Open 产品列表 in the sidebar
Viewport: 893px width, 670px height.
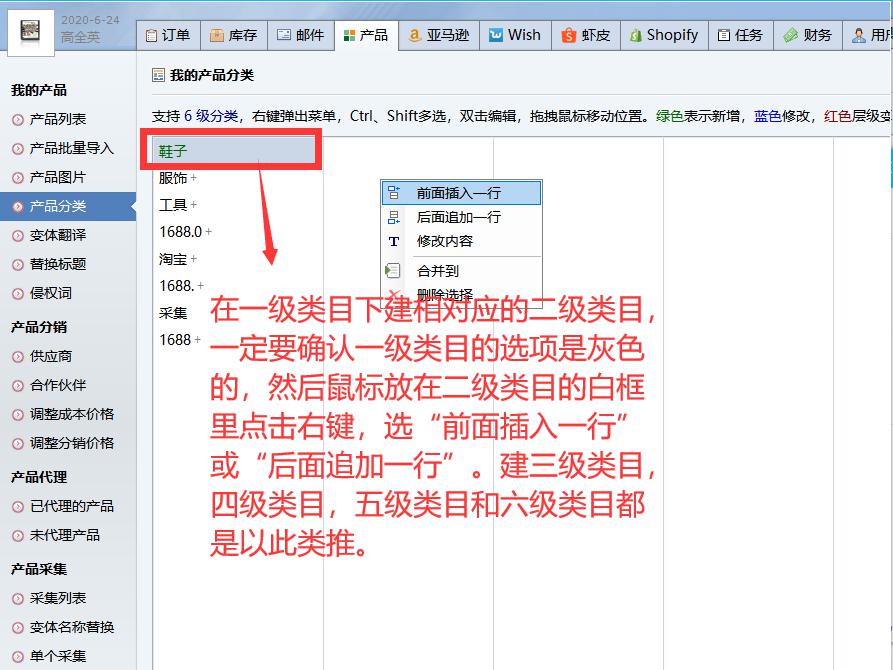[x=58, y=119]
